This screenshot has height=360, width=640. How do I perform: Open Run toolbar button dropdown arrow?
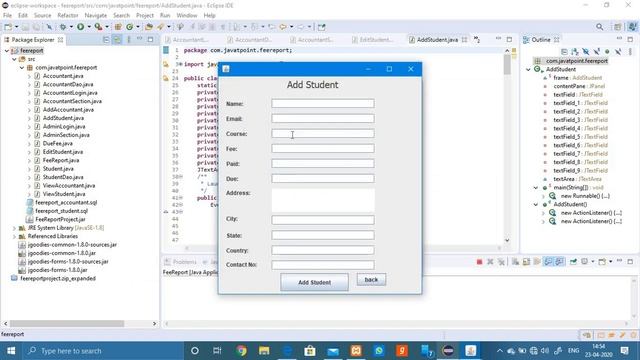[x=89, y=27]
